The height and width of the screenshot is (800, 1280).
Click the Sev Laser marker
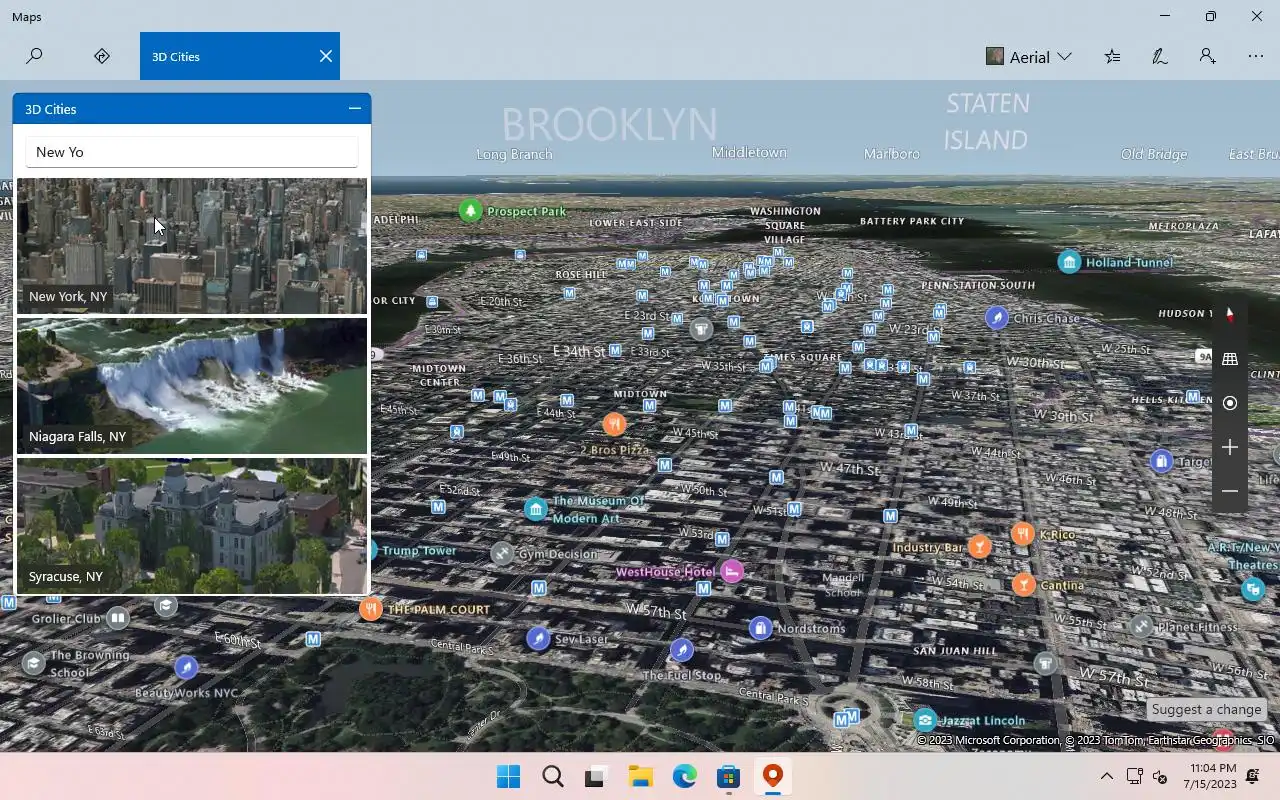pos(538,638)
